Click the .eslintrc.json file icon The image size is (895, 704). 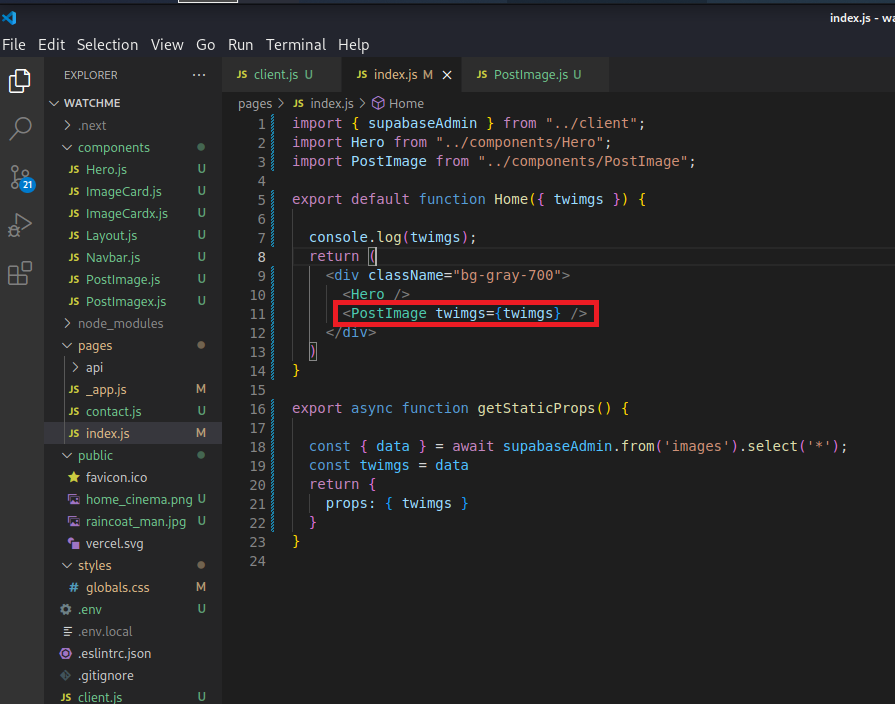tap(66, 653)
